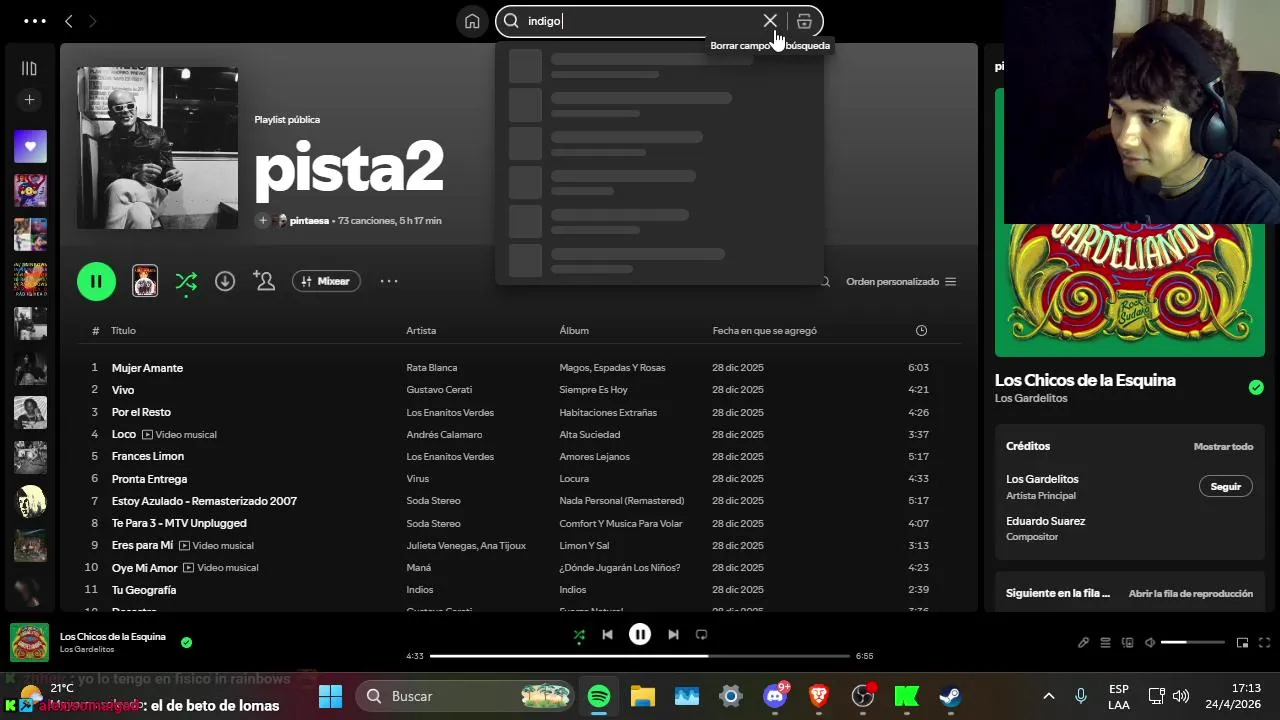Sort by Fecha en que se agregó

tap(764, 331)
